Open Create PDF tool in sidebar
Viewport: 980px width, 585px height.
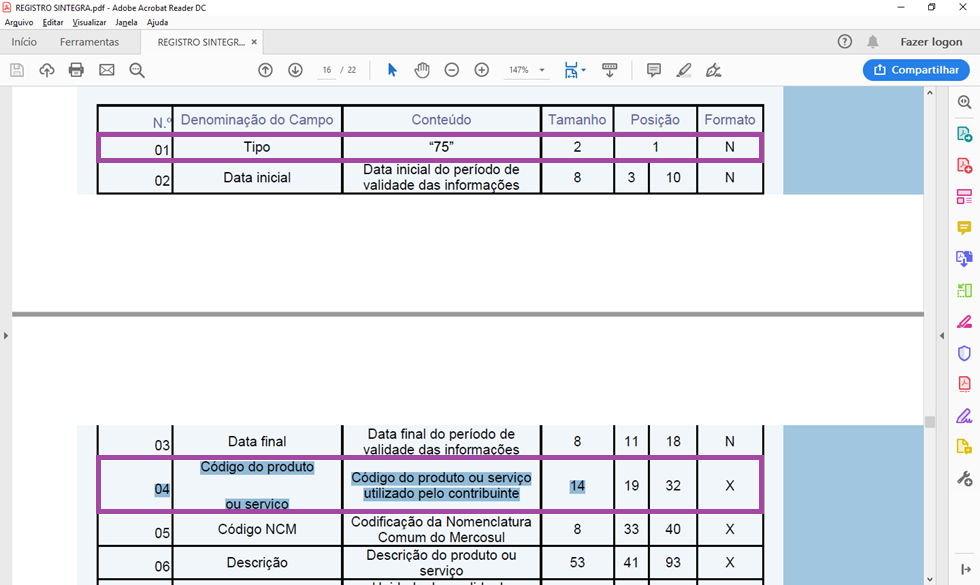tap(964, 166)
